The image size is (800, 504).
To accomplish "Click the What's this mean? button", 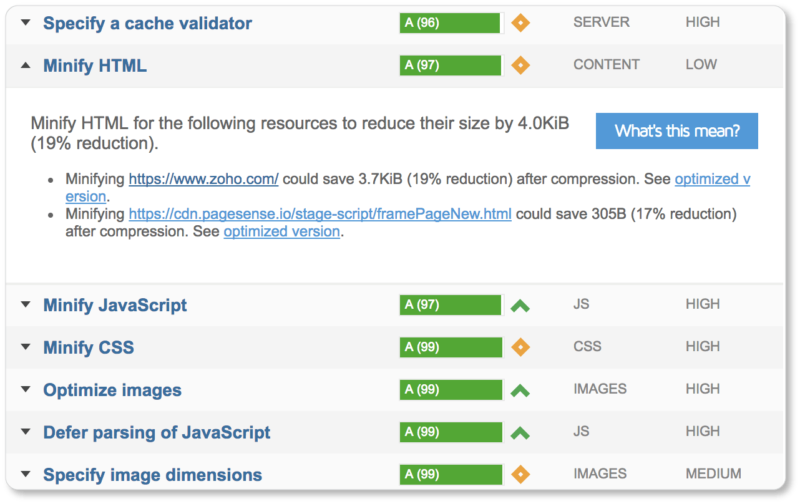I will click(677, 131).
